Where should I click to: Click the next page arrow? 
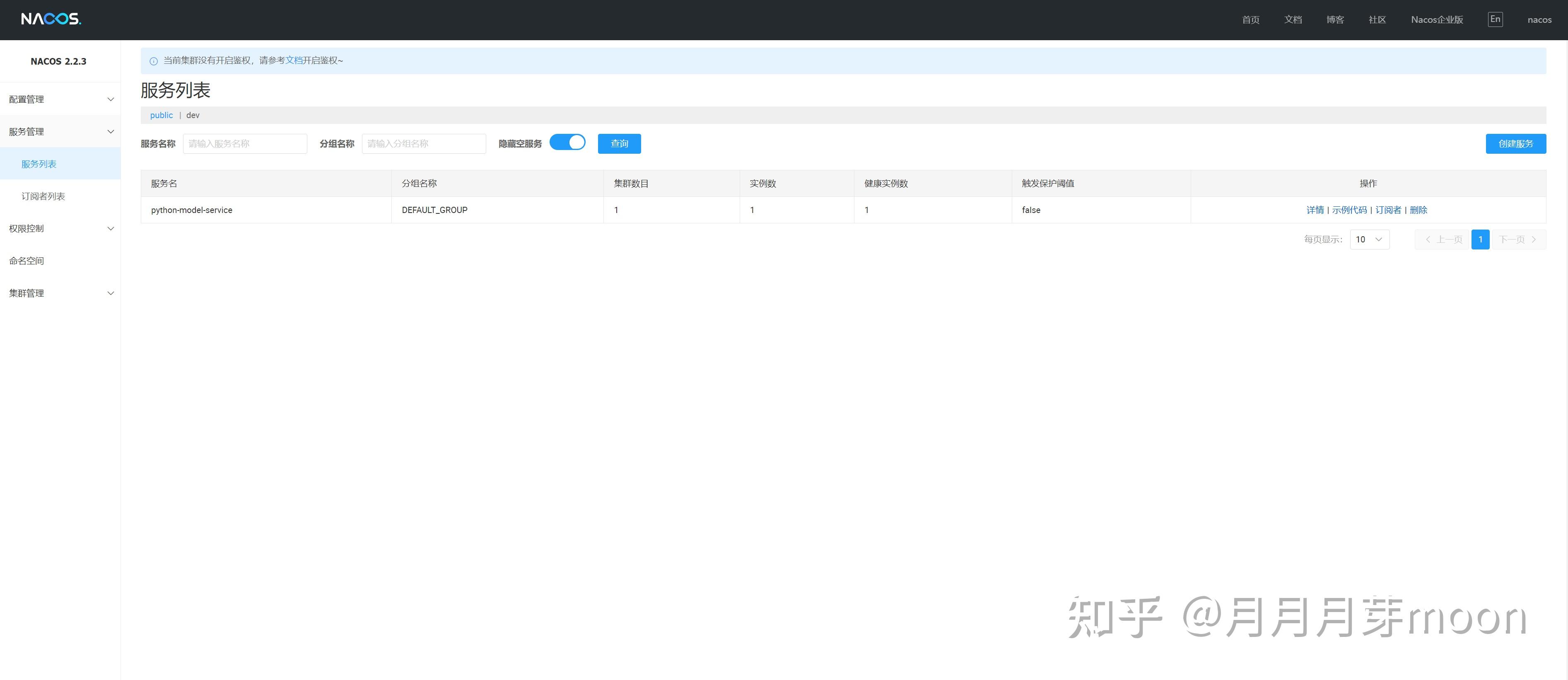(x=1533, y=239)
